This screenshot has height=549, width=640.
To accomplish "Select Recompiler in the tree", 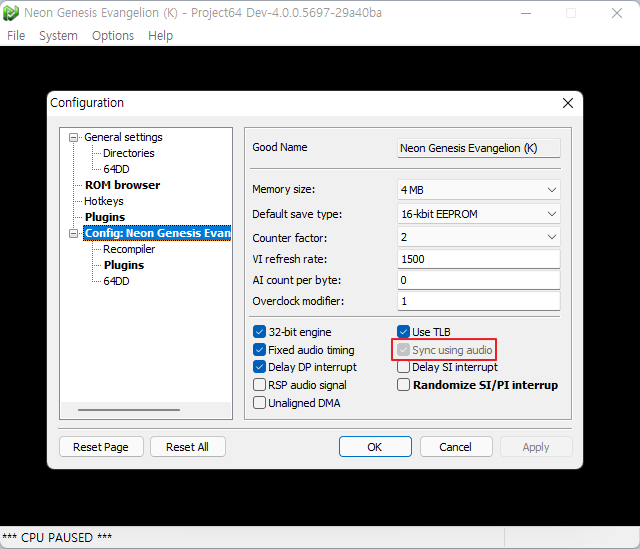I will click(x=129, y=249).
